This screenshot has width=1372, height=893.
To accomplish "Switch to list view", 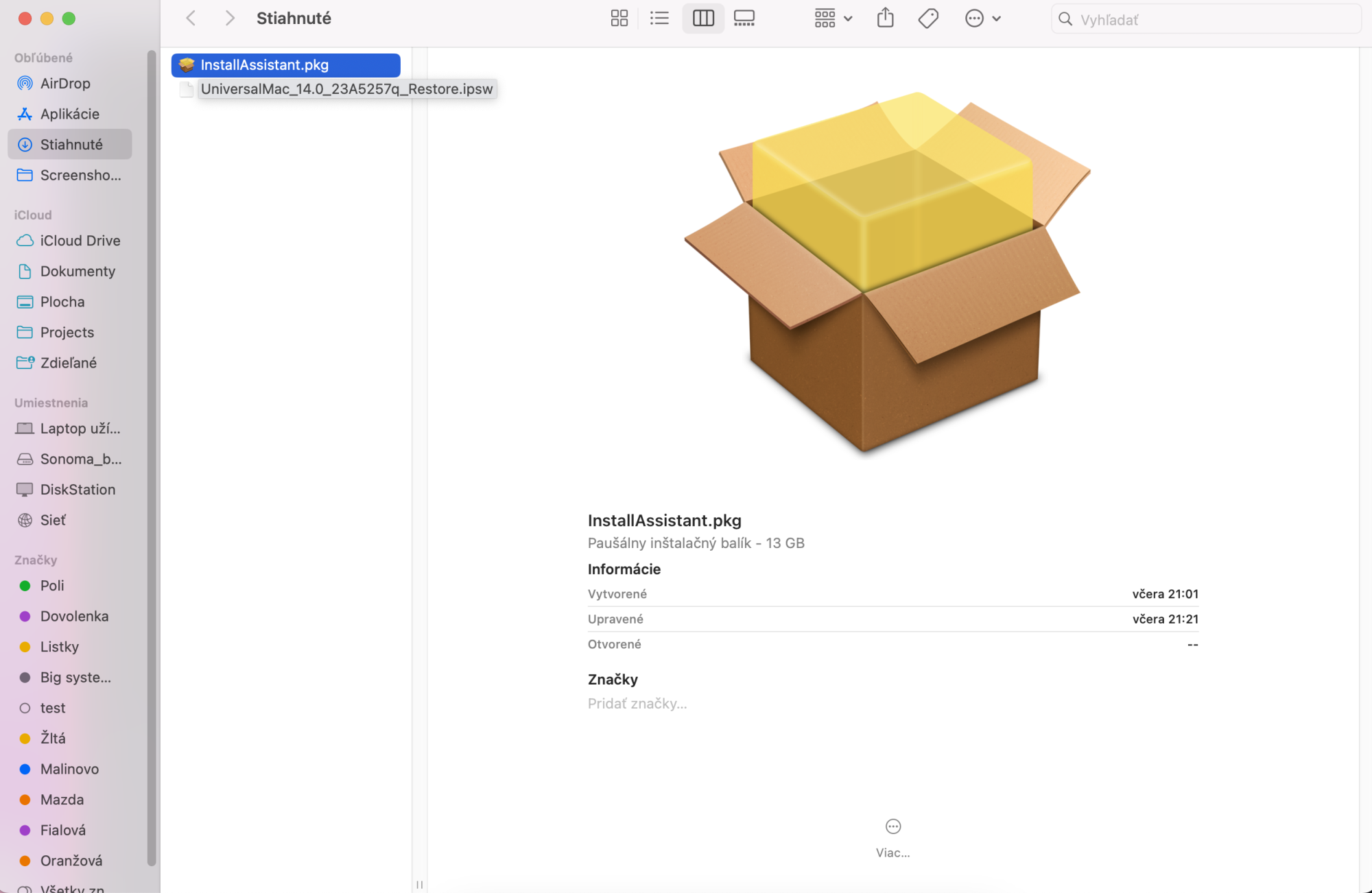I will (659, 19).
